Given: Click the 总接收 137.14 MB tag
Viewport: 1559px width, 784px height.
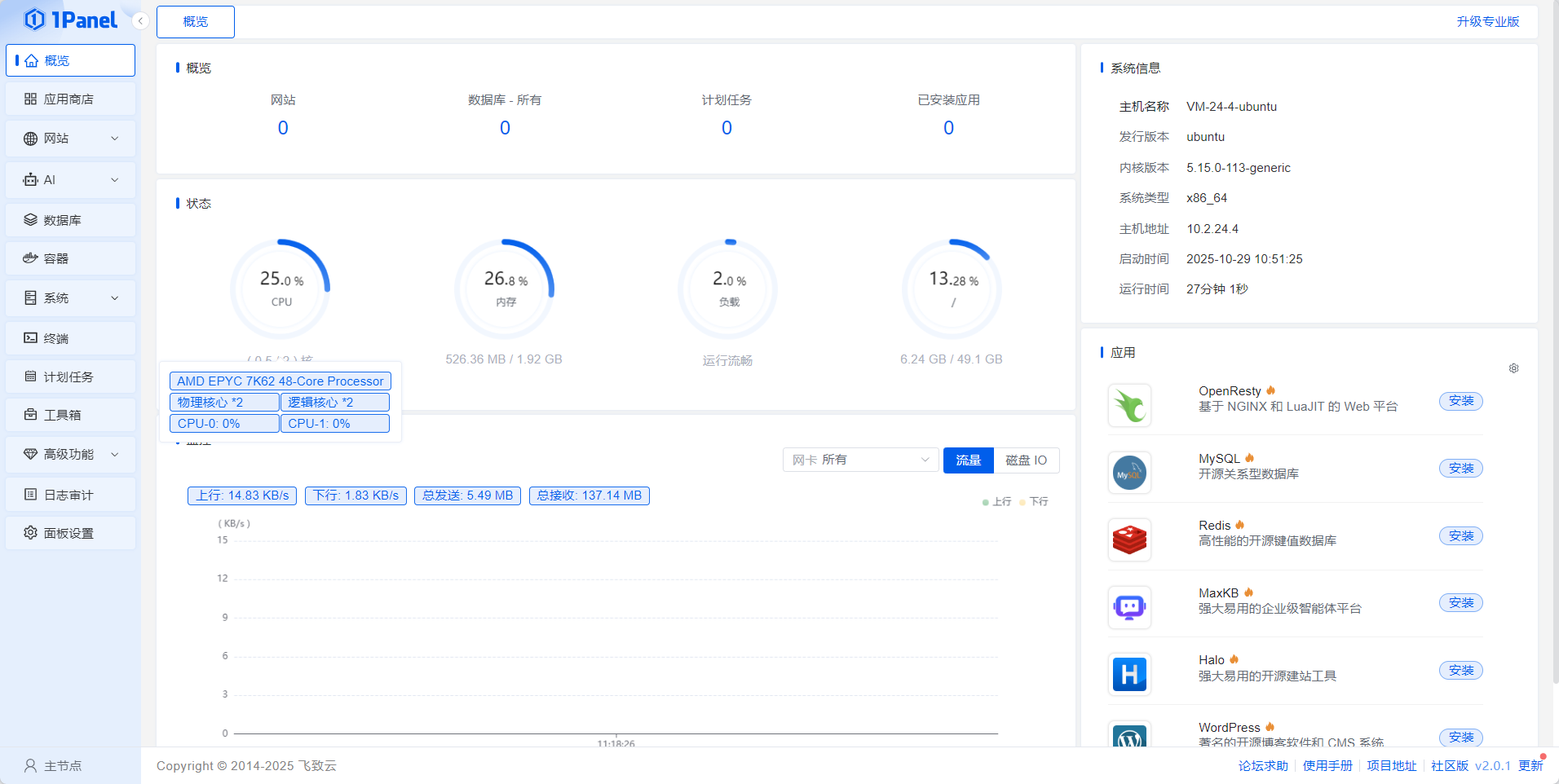Looking at the screenshot, I should [x=589, y=496].
